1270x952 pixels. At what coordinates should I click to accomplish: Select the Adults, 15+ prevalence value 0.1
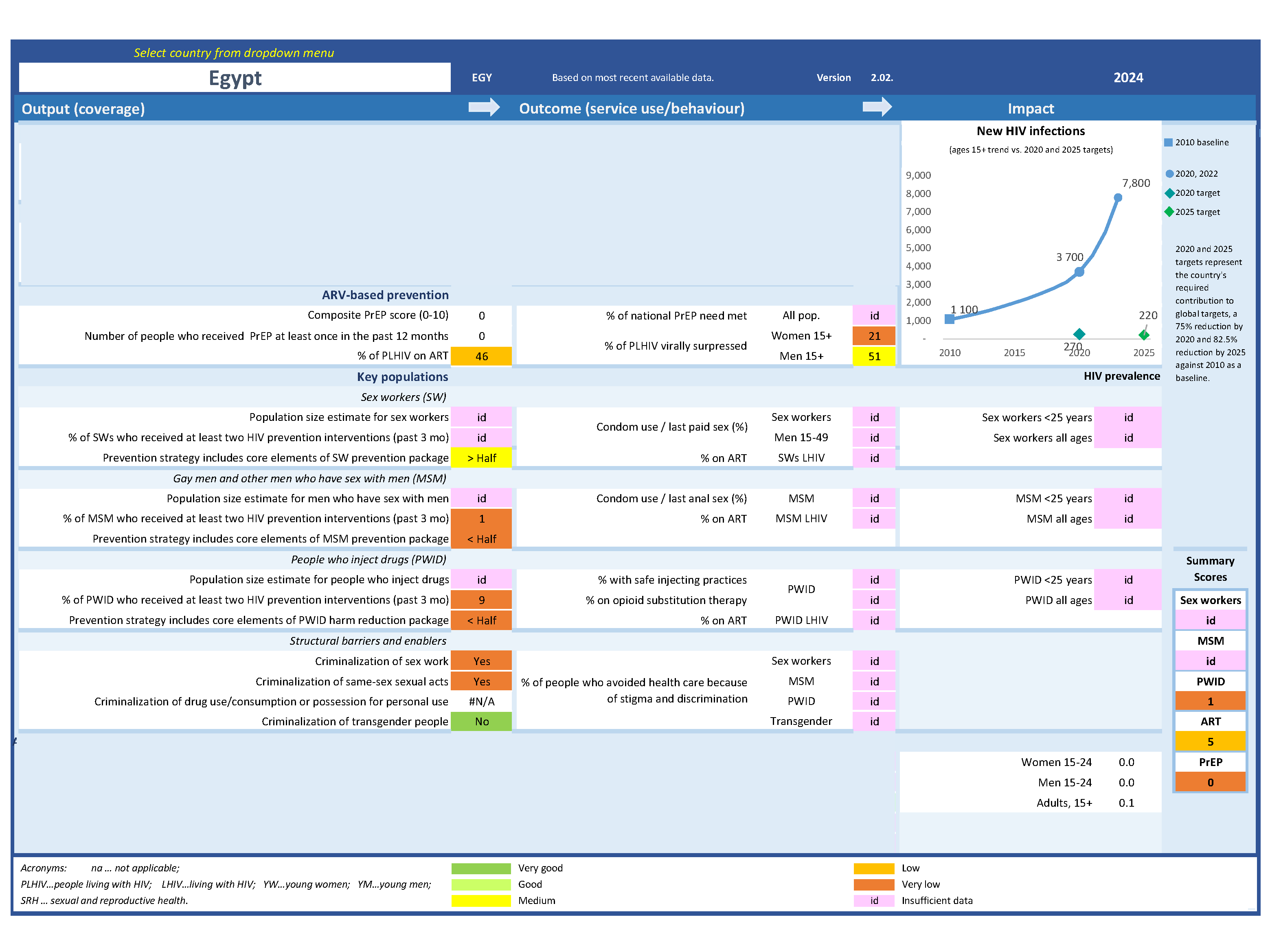tap(1126, 803)
